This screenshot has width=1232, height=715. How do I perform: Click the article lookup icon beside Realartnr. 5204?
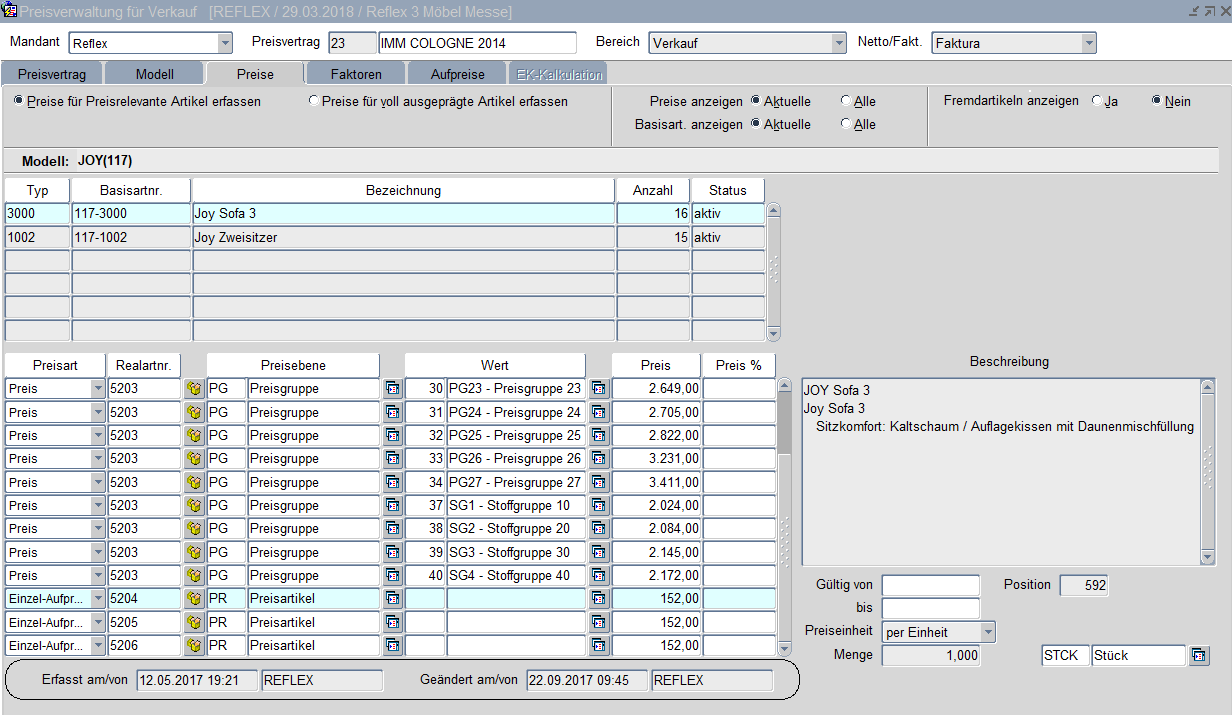pyautogui.click(x=194, y=599)
